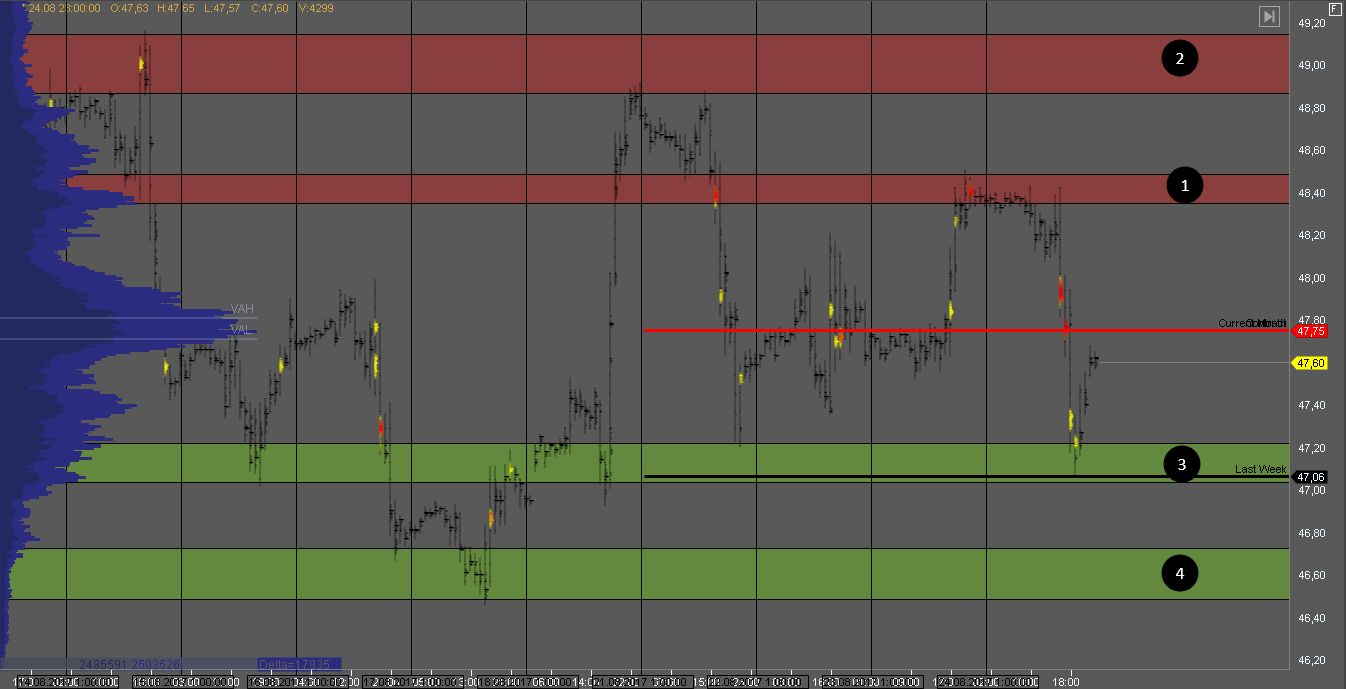Click the 18:00 label on time axis
The width and height of the screenshot is (1346, 689).
[1065, 682]
